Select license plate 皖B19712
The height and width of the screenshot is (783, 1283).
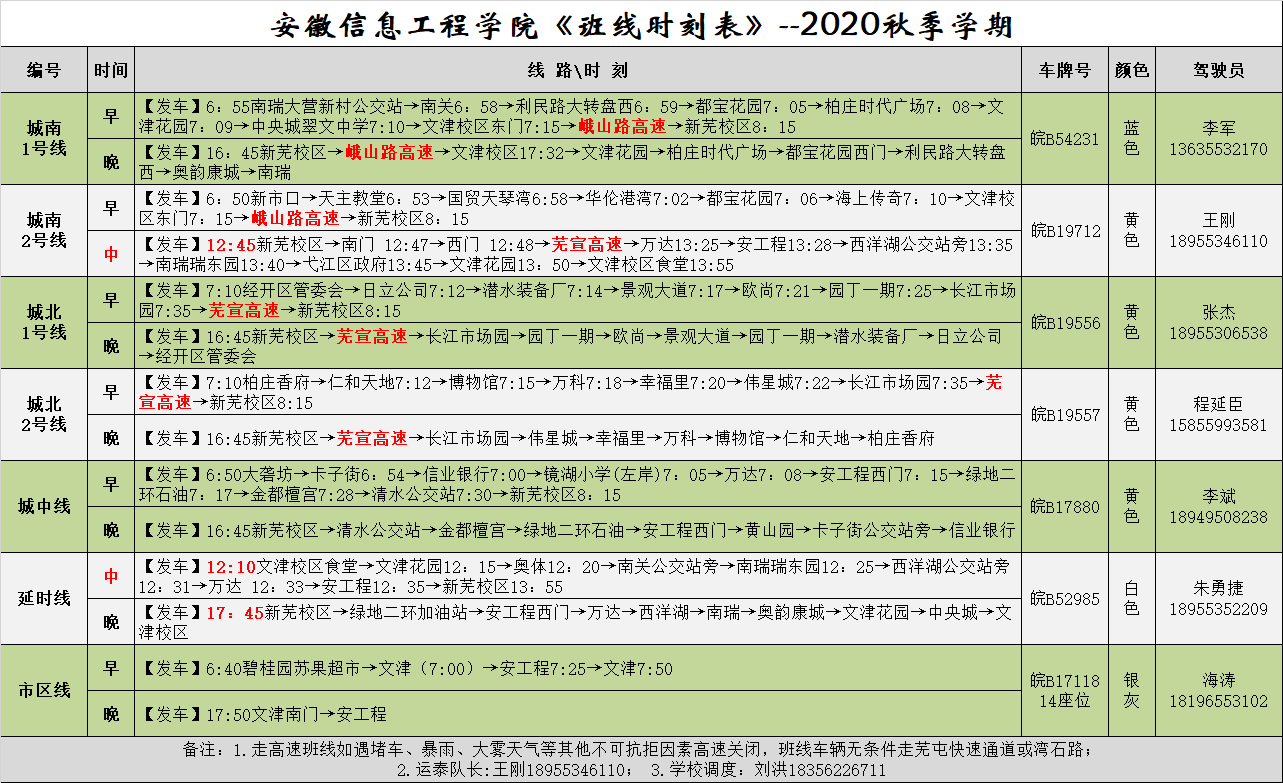tap(1065, 231)
